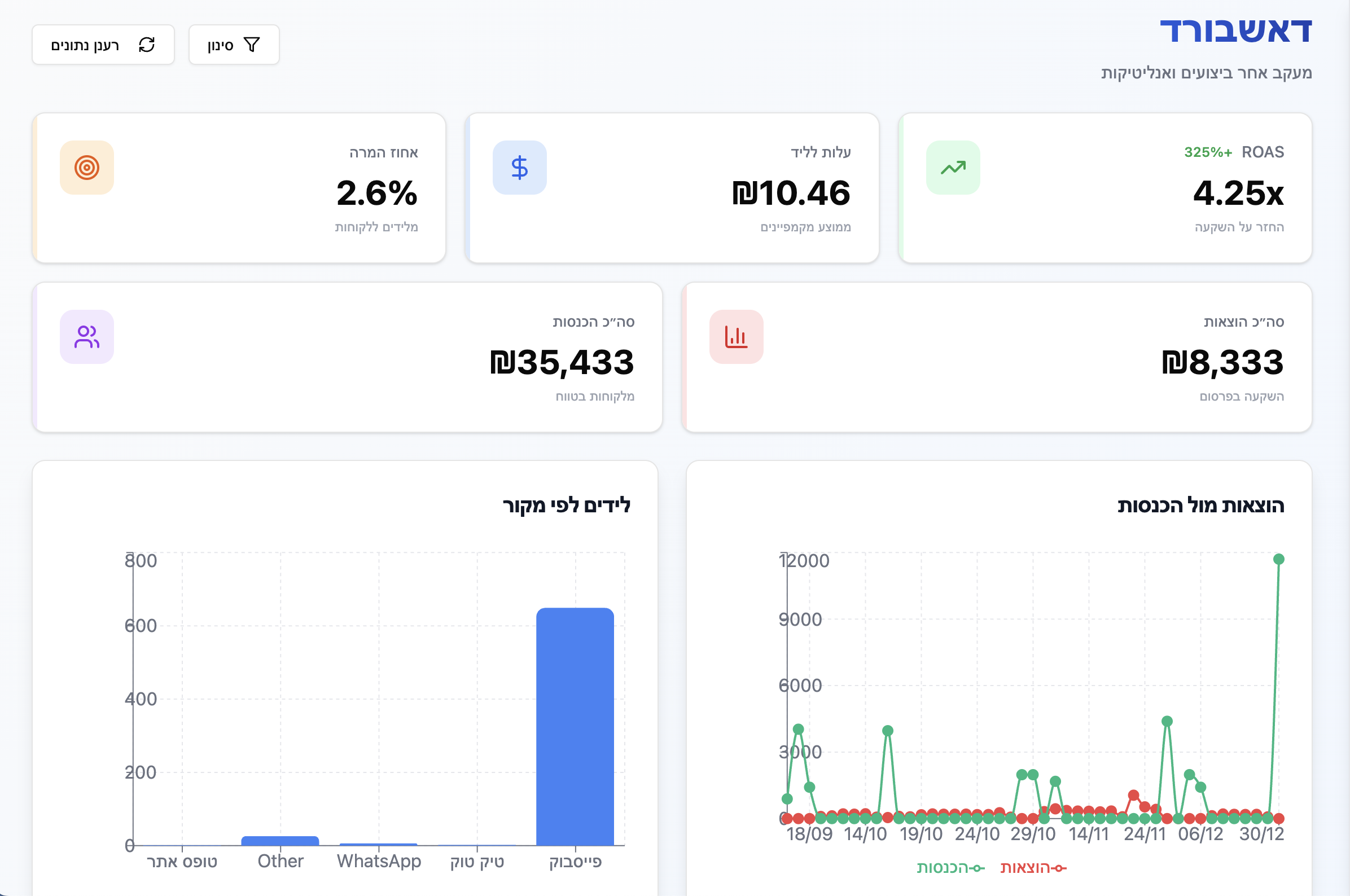The height and width of the screenshot is (896, 1350).
Task: Click the דאשבורד dashboard title
Action: tap(1235, 31)
